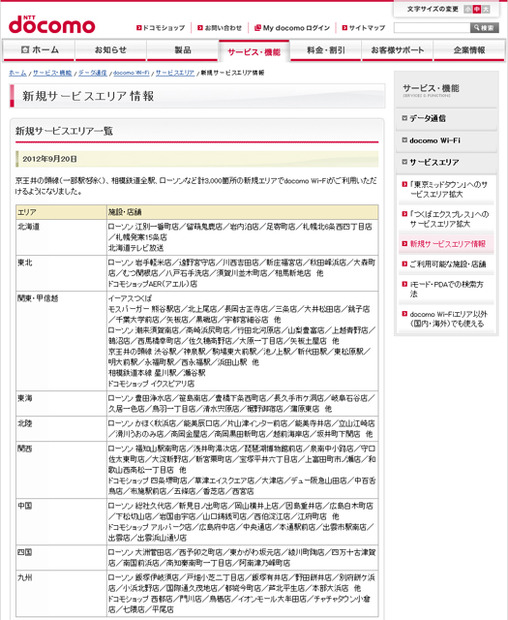This screenshot has height=620, width=508.
Task: Select the 中国 area cell
Action: click(61, 522)
